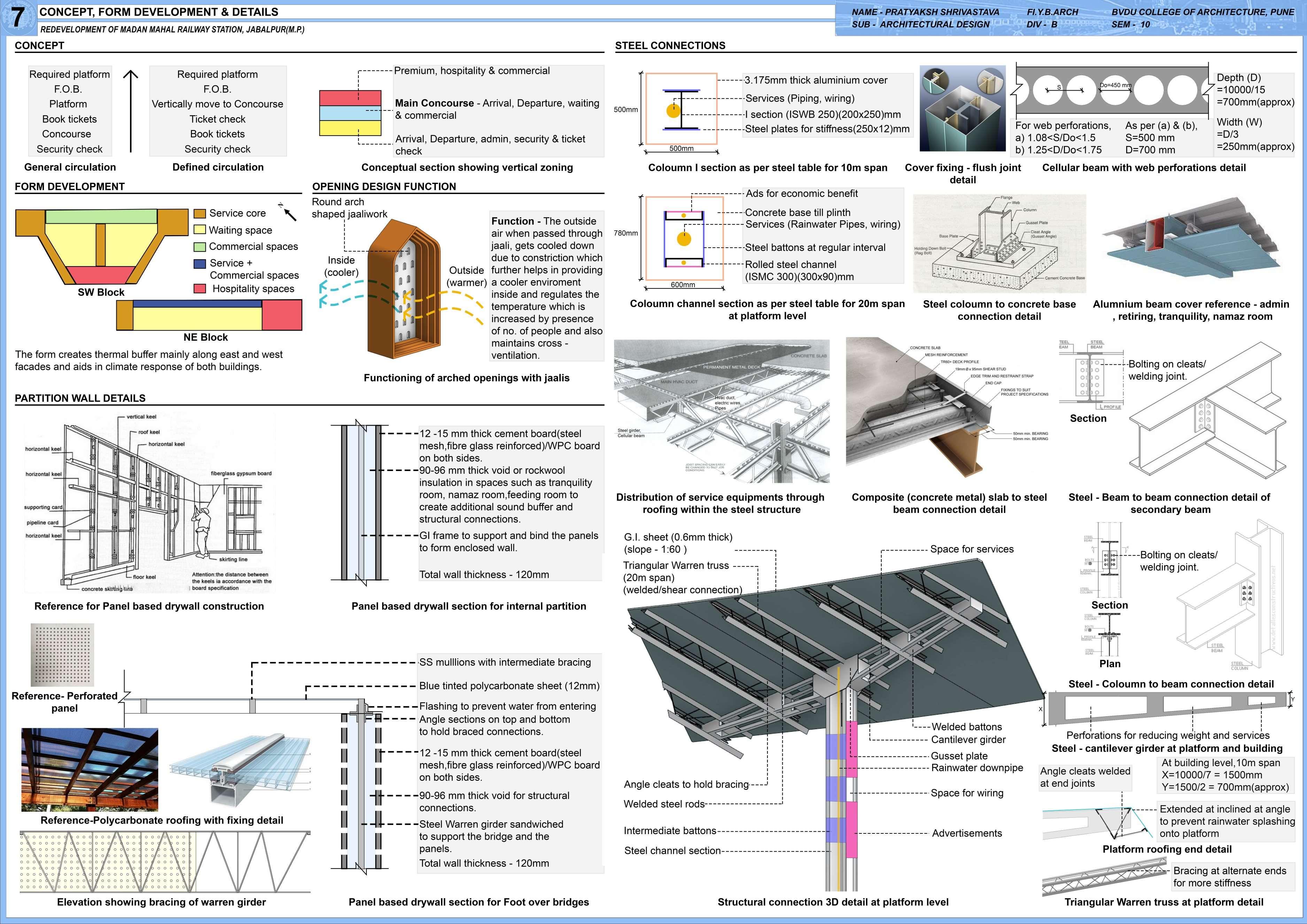Click the cellular beam web perforations diagram
The image size is (1307, 924).
coord(1112,90)
